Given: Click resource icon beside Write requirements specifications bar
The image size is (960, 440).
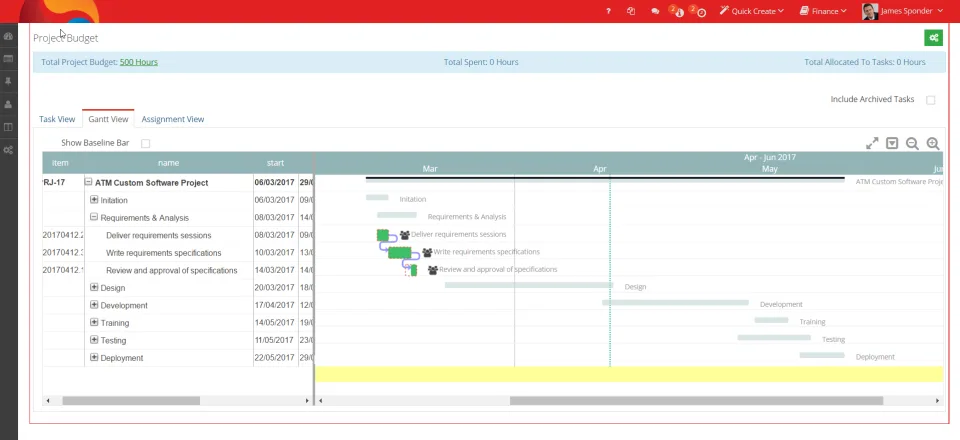Looking at the screenshot, I should 427,252.
